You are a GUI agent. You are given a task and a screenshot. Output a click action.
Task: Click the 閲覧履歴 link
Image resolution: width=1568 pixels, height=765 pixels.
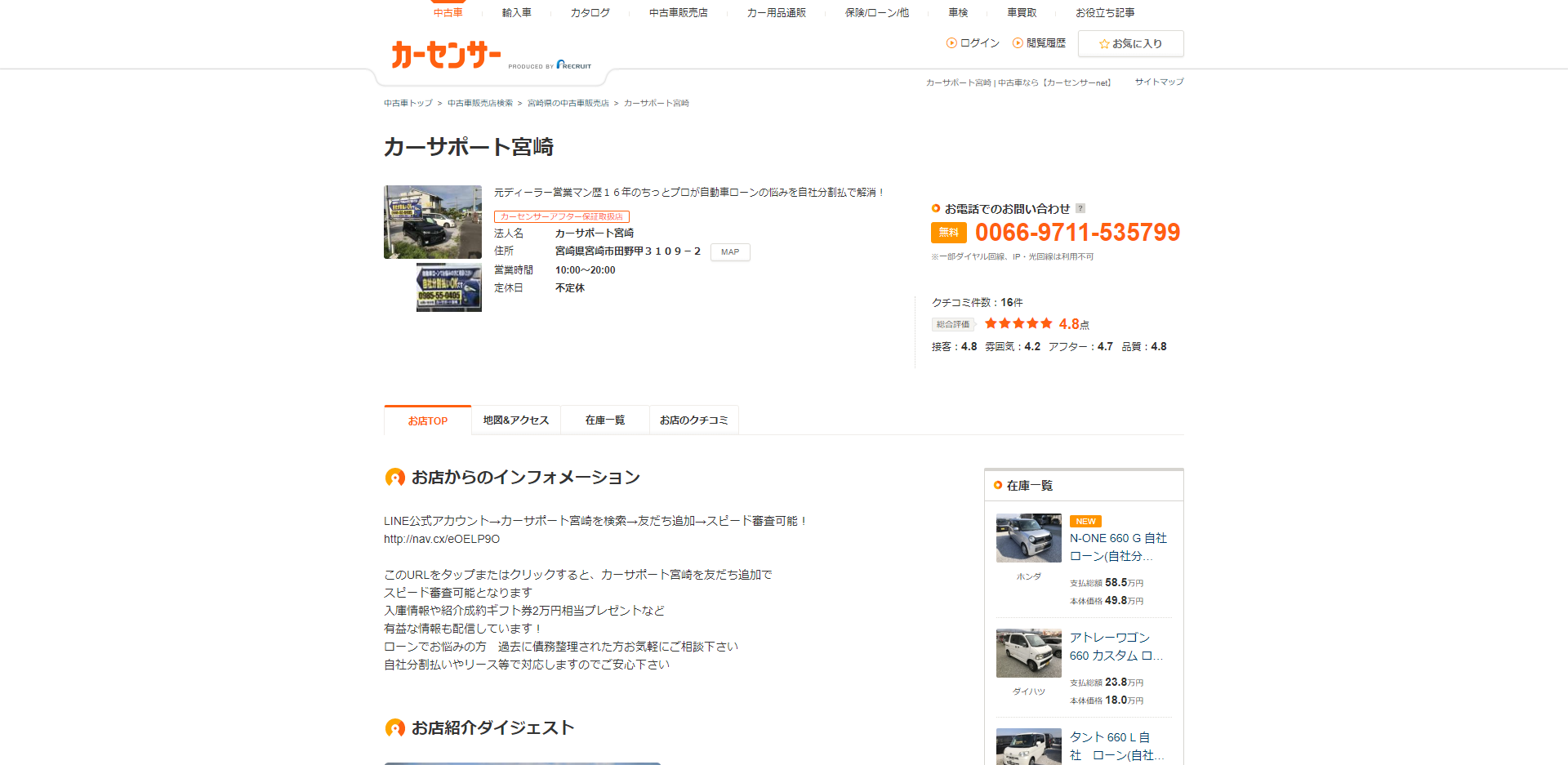(1045, 43)
